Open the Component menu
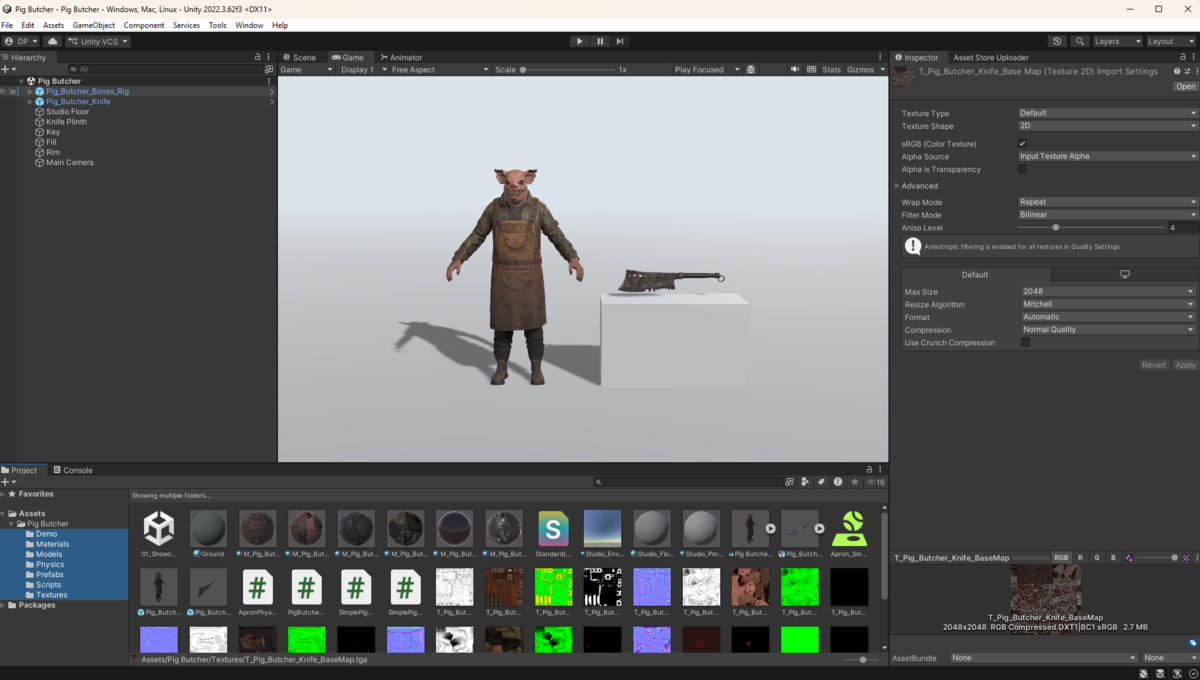 (144, 25)
